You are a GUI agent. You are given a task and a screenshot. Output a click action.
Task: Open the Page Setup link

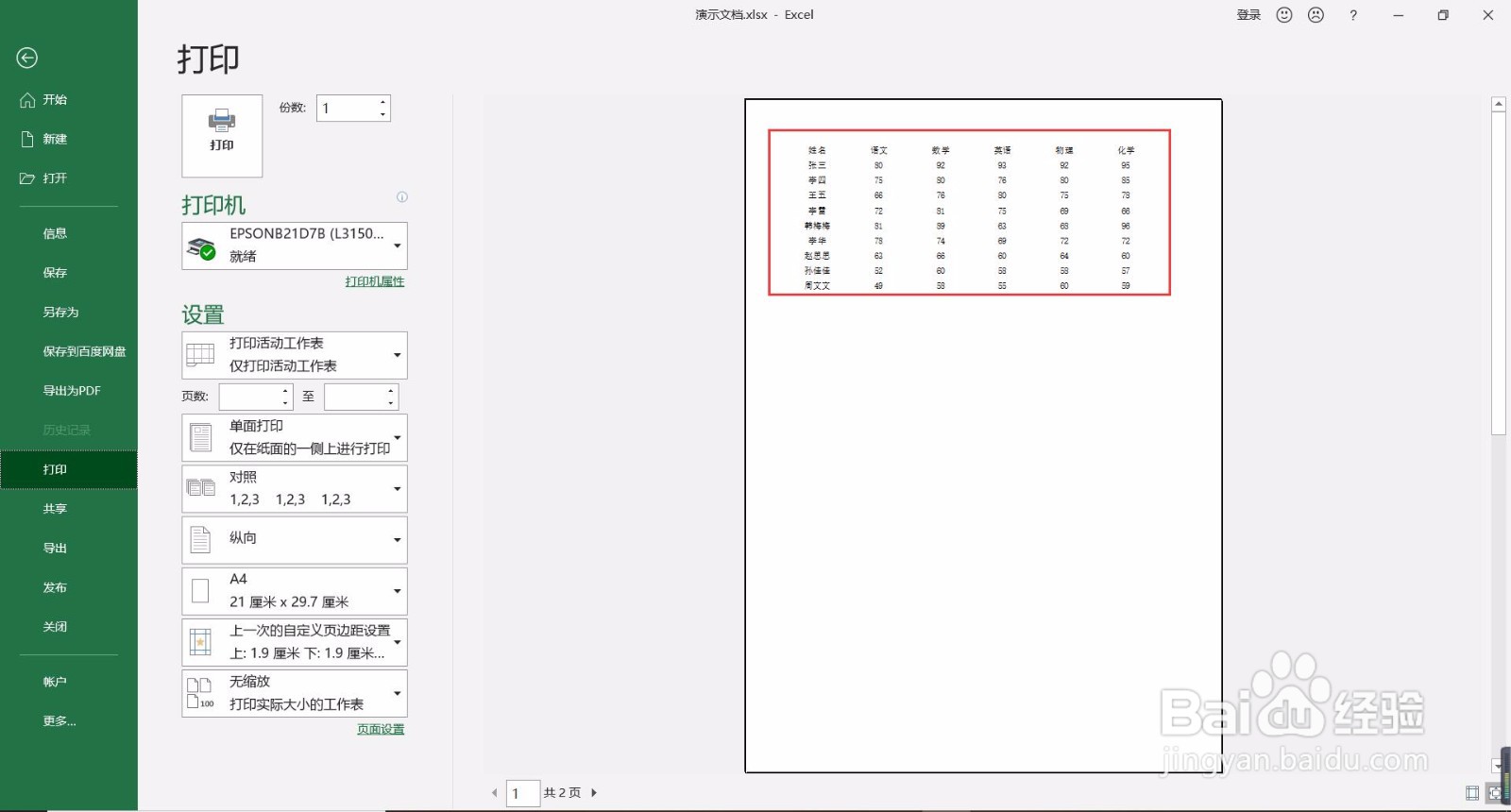[381, 729]
